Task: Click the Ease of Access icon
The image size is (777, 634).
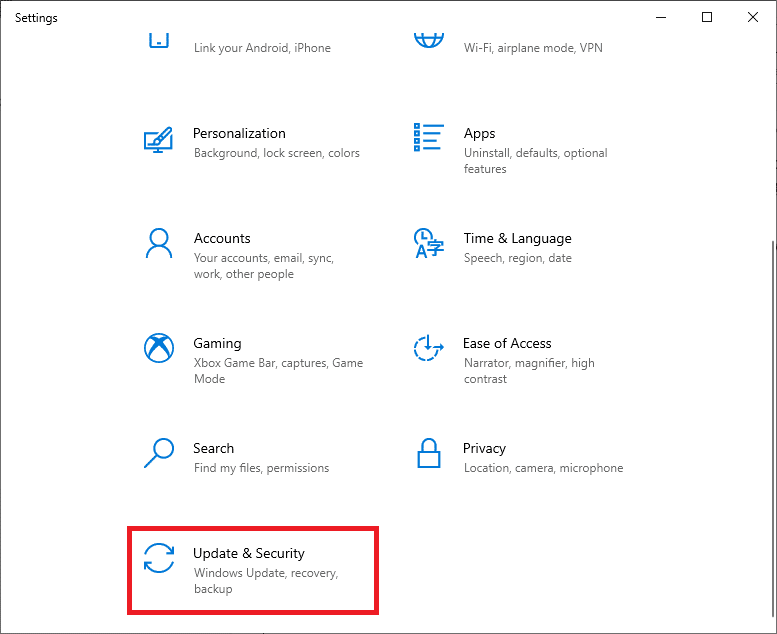Action: click(428, 348)
